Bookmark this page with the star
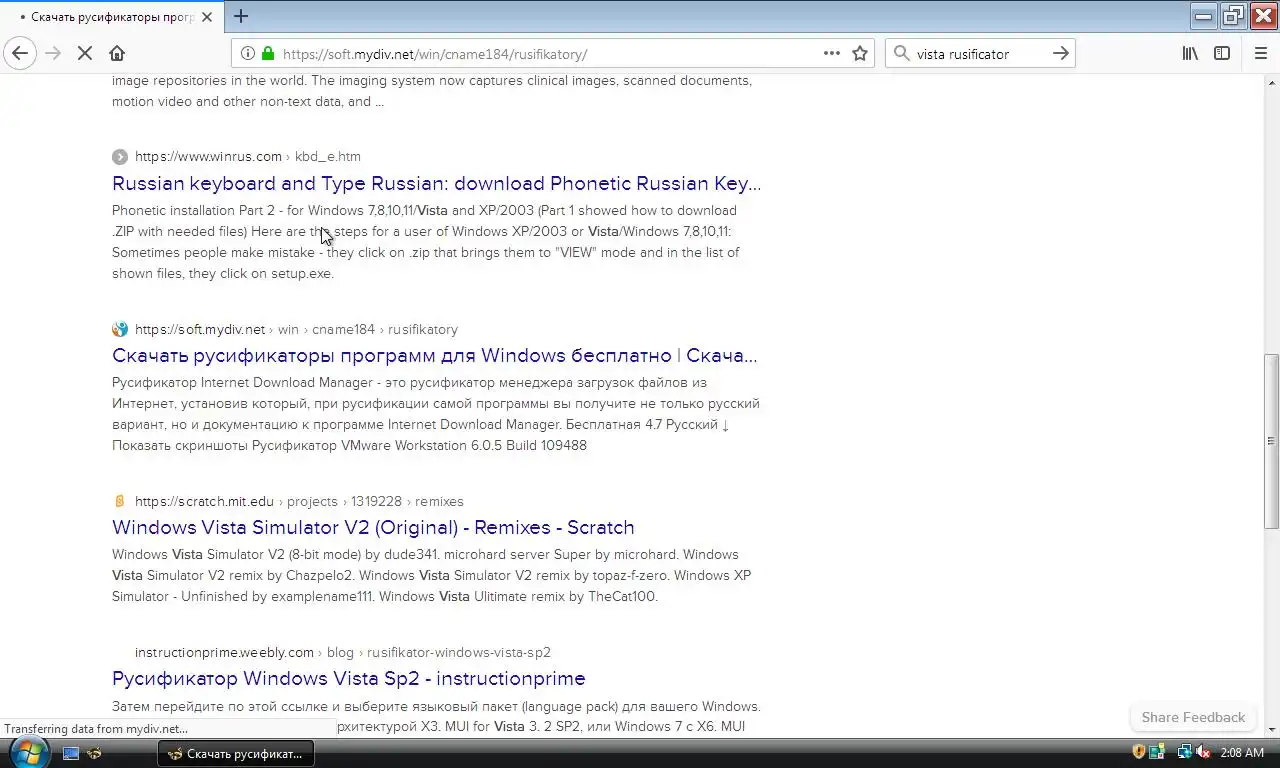Viewport: 1280px width, 768px height. tap(860, 54)
